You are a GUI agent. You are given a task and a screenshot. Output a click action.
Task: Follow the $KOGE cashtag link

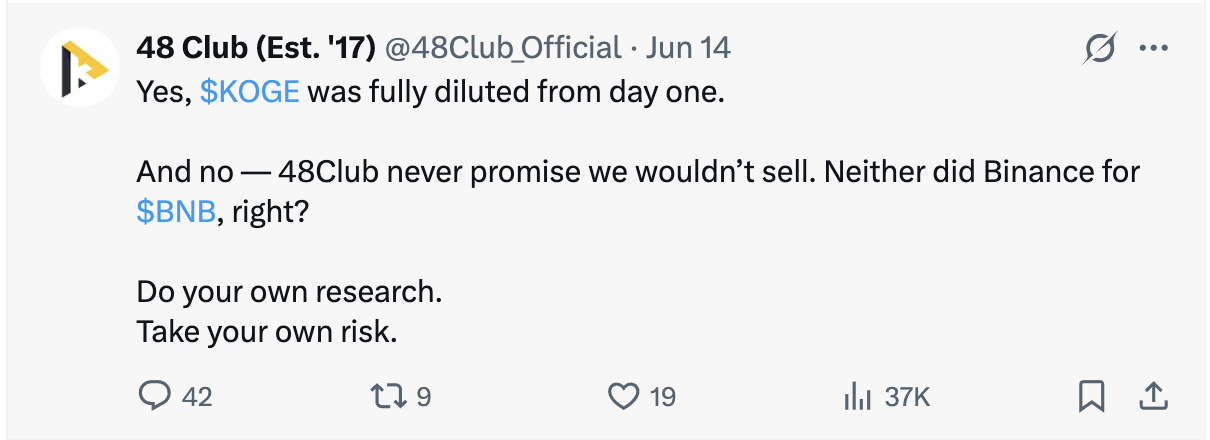(x=250, y=92)
